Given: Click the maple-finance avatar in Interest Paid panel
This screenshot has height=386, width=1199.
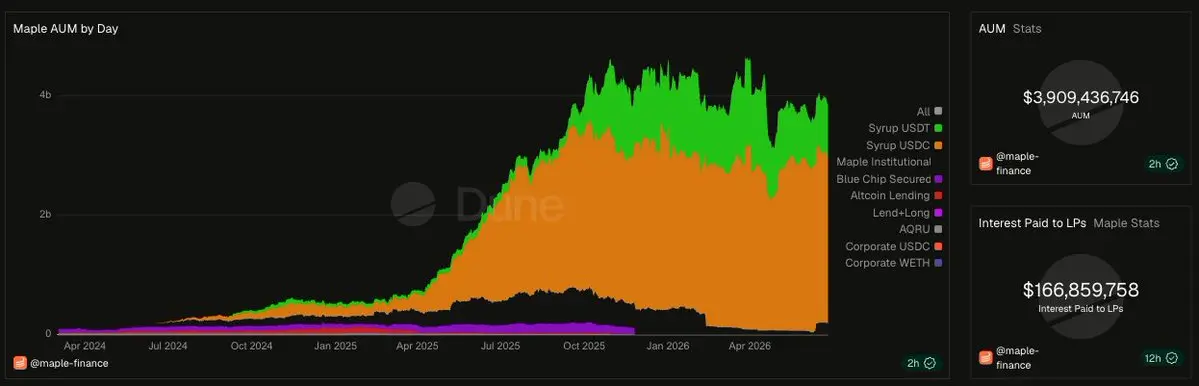Looking at the screenshot, I should click(x=986, y=357).
